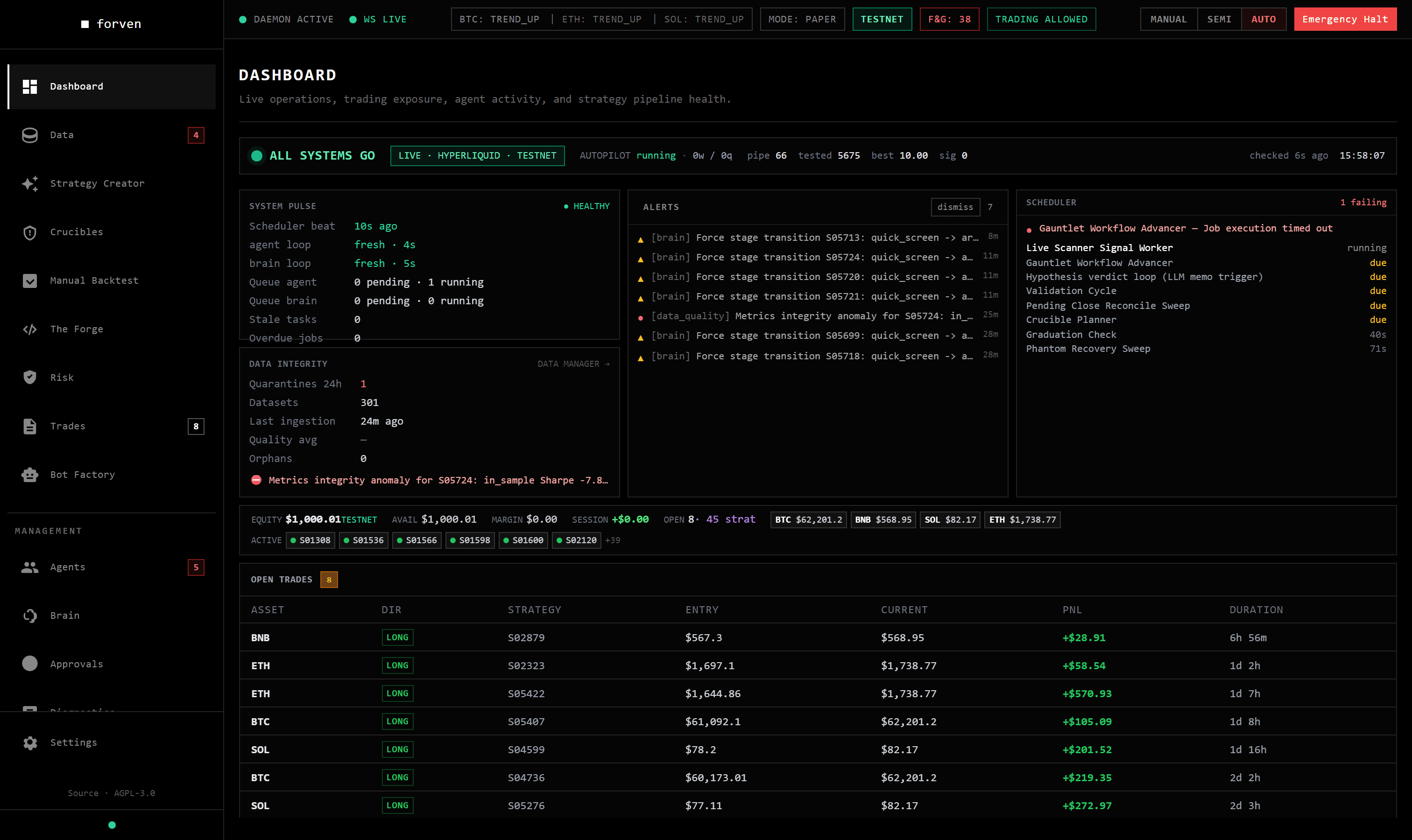Viewport: 1412px width, 840px height.
Task: Open The Forge page
Action: [112, 329]
